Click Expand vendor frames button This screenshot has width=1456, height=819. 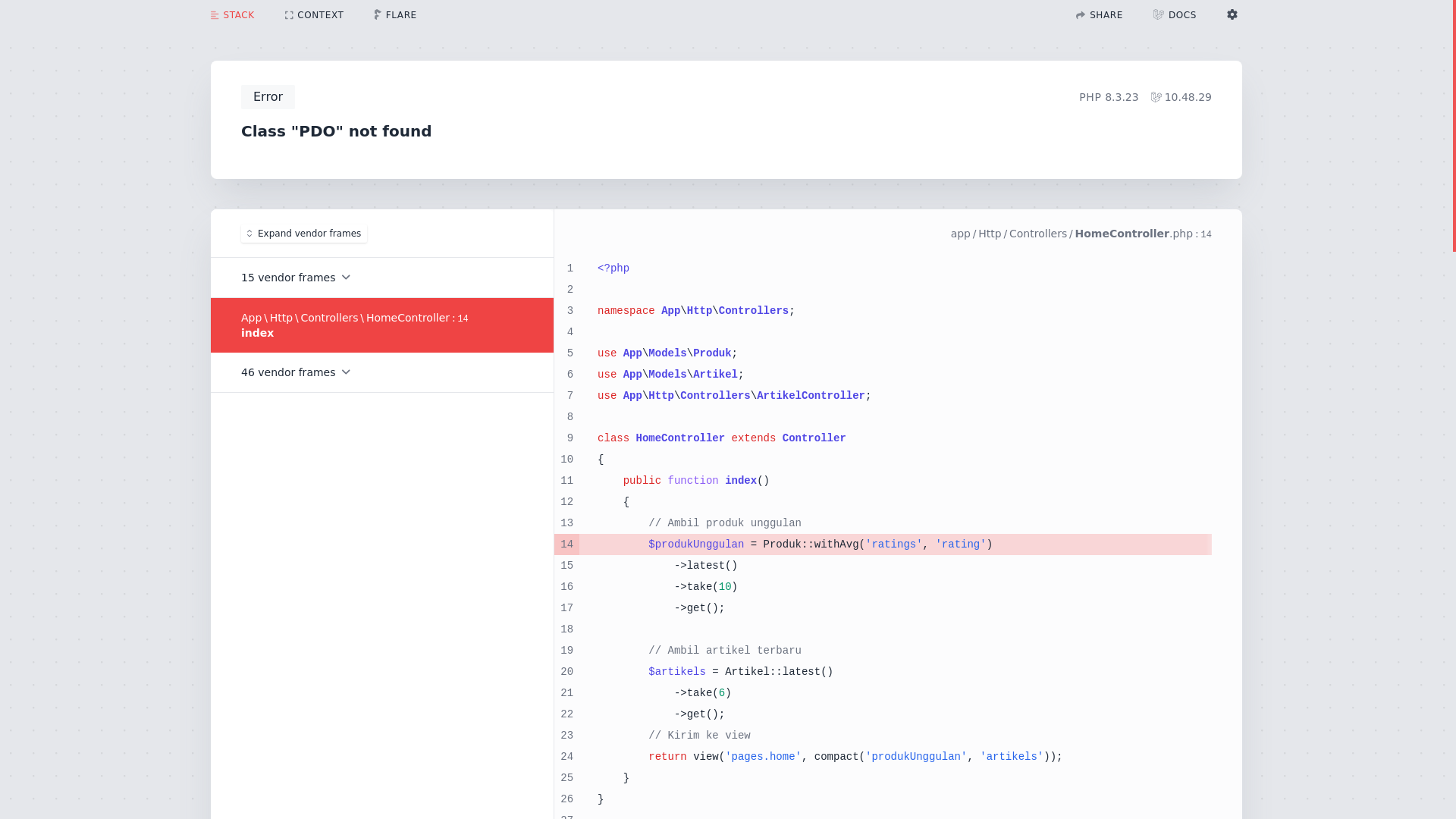(x=304, y=234)
